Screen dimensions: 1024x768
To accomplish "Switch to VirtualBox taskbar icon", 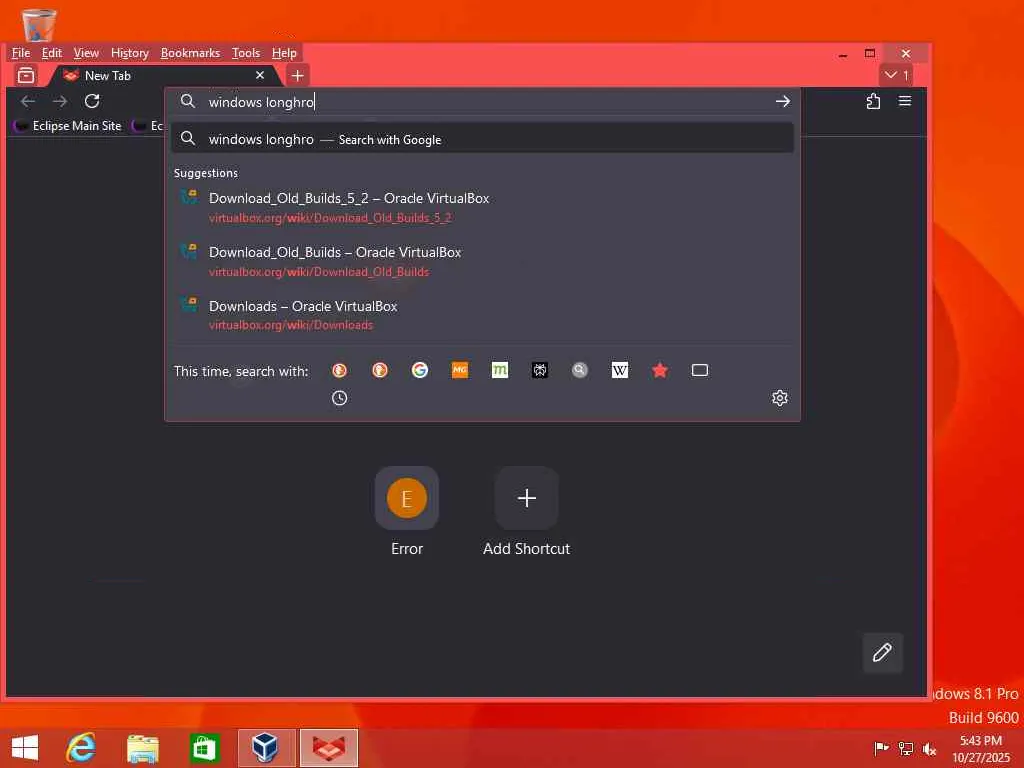I will coord(266,748).
